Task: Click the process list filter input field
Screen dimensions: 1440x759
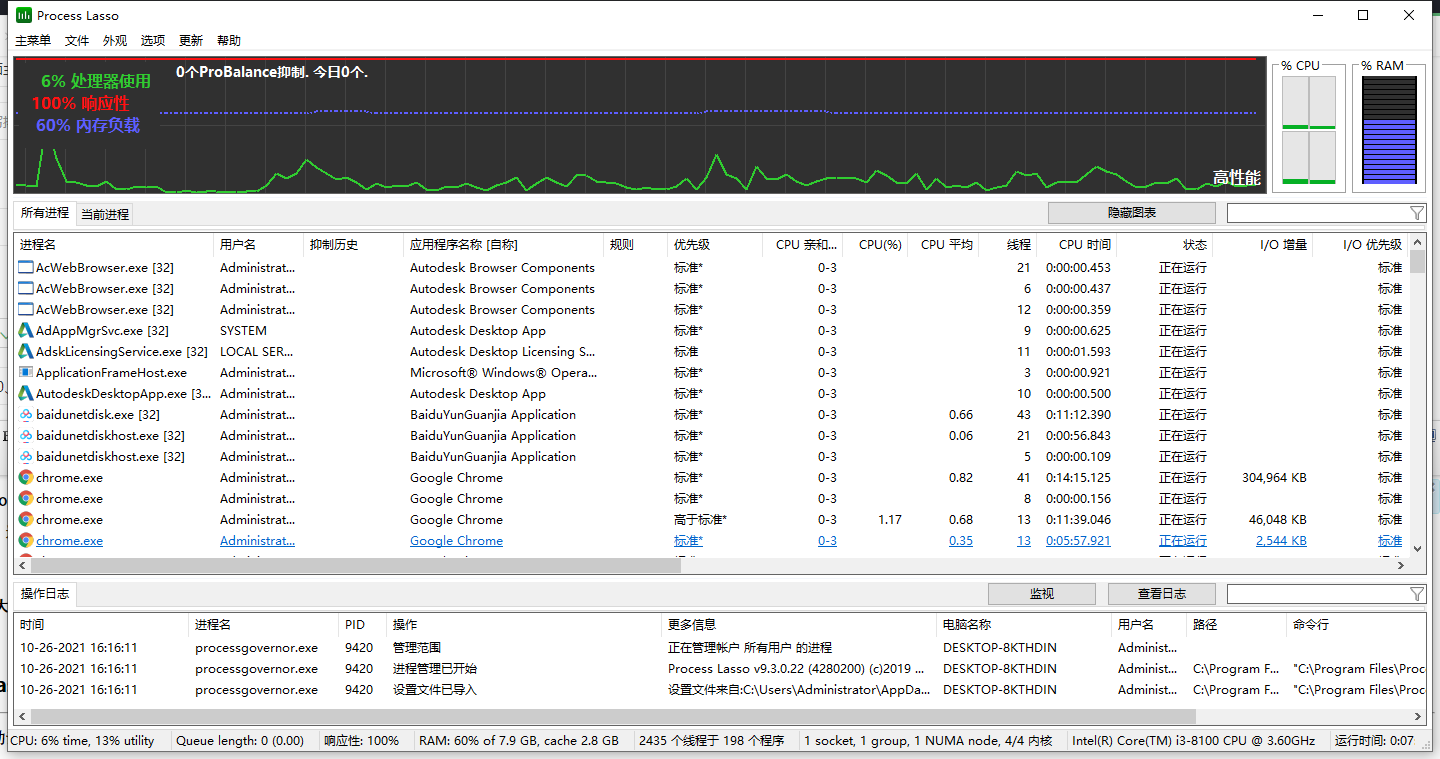Action: pos(1320,212)
